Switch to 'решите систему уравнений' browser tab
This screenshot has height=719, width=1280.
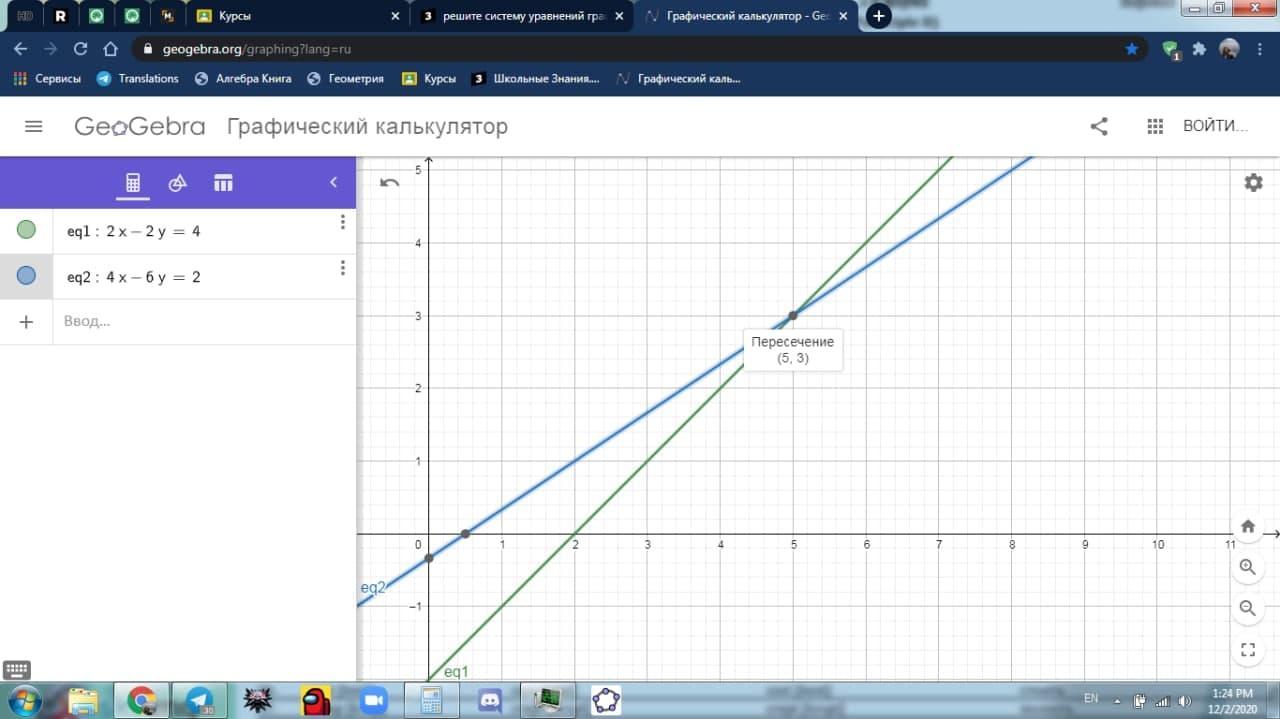524,16
